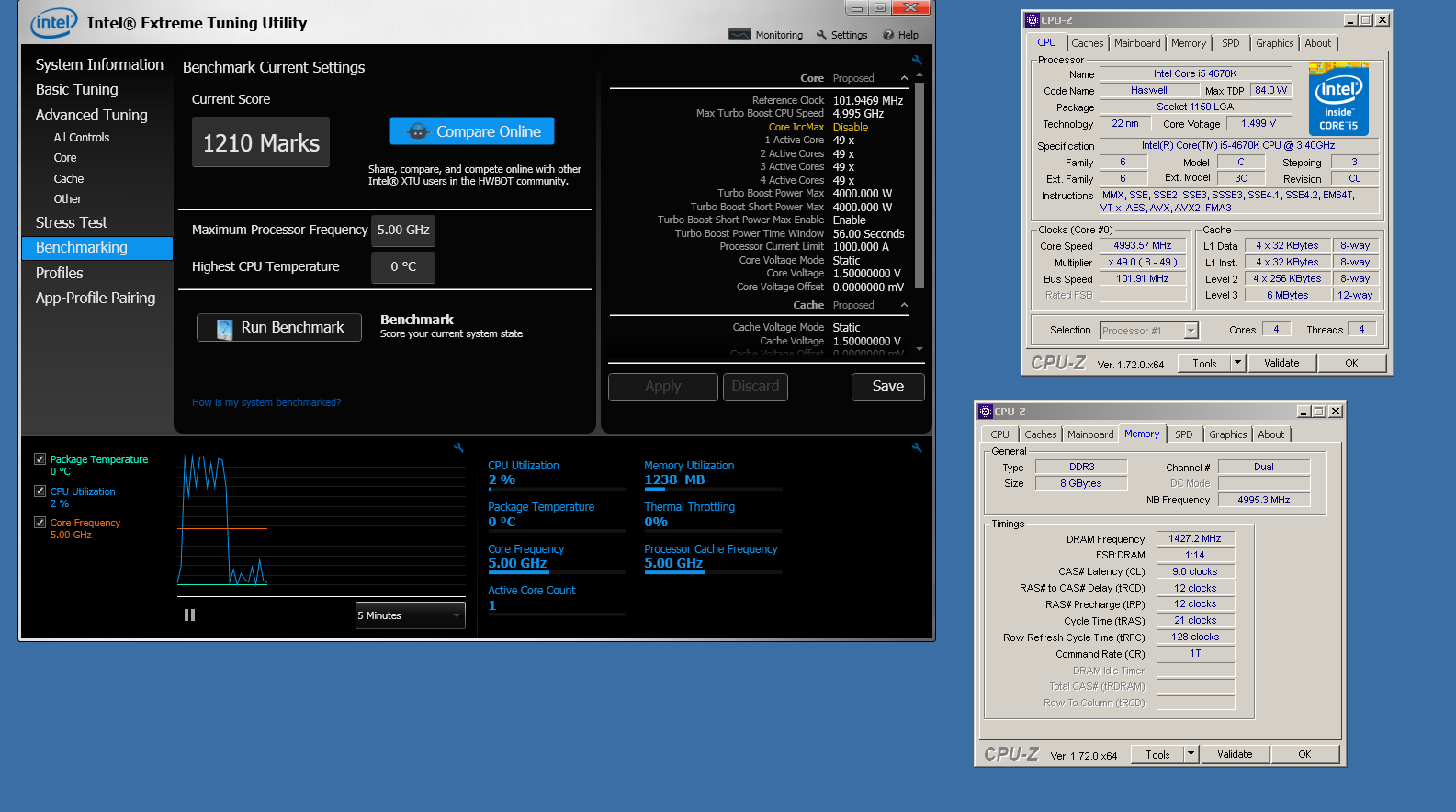Open System Information section

[99, 64]
